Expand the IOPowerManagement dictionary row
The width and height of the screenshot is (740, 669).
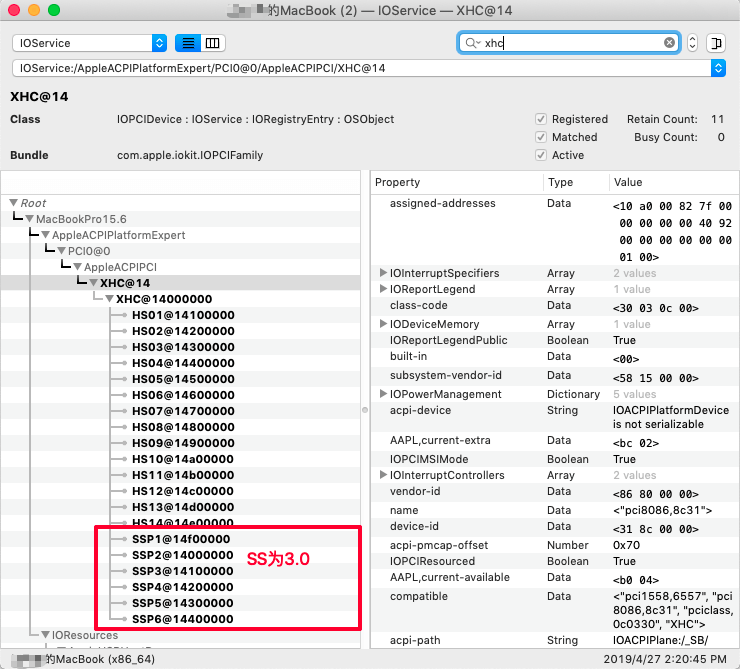point(384,394)
